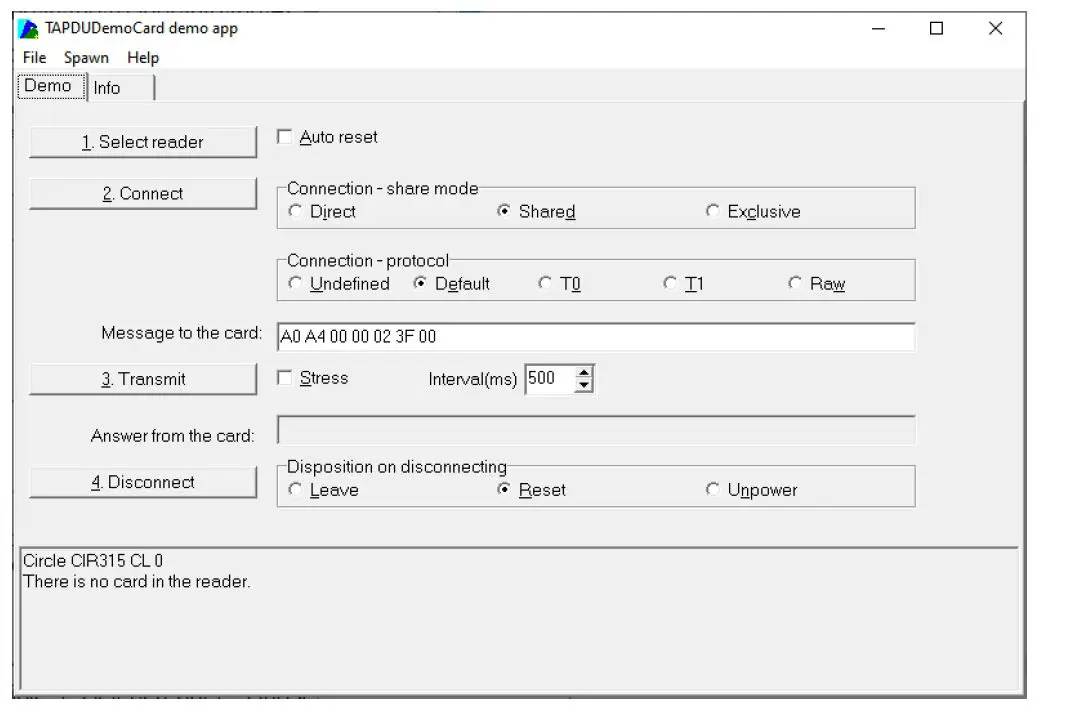
Task: Open the File menu
Action: [34, 58]
